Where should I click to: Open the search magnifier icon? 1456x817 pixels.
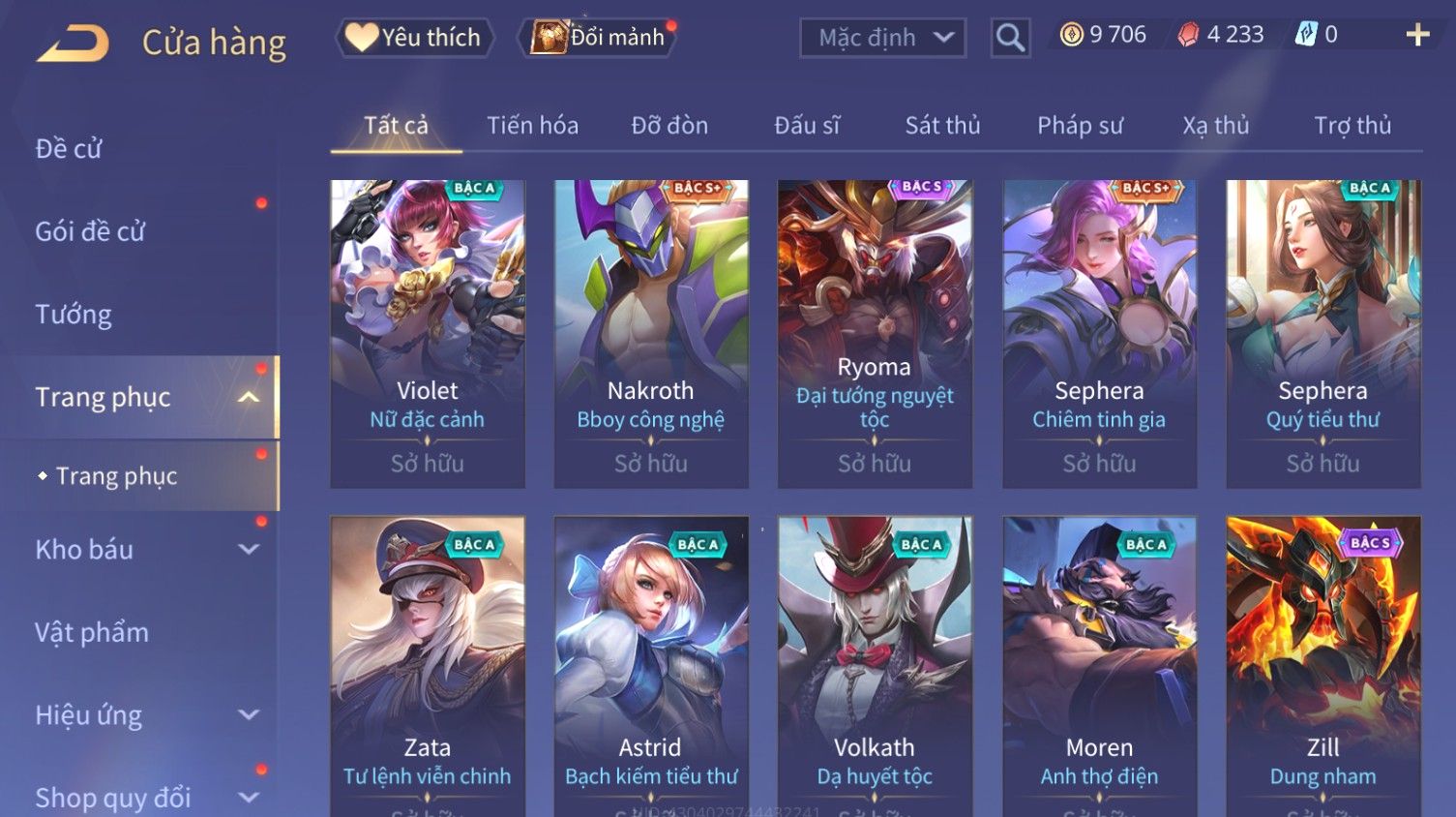point(1010,38)
